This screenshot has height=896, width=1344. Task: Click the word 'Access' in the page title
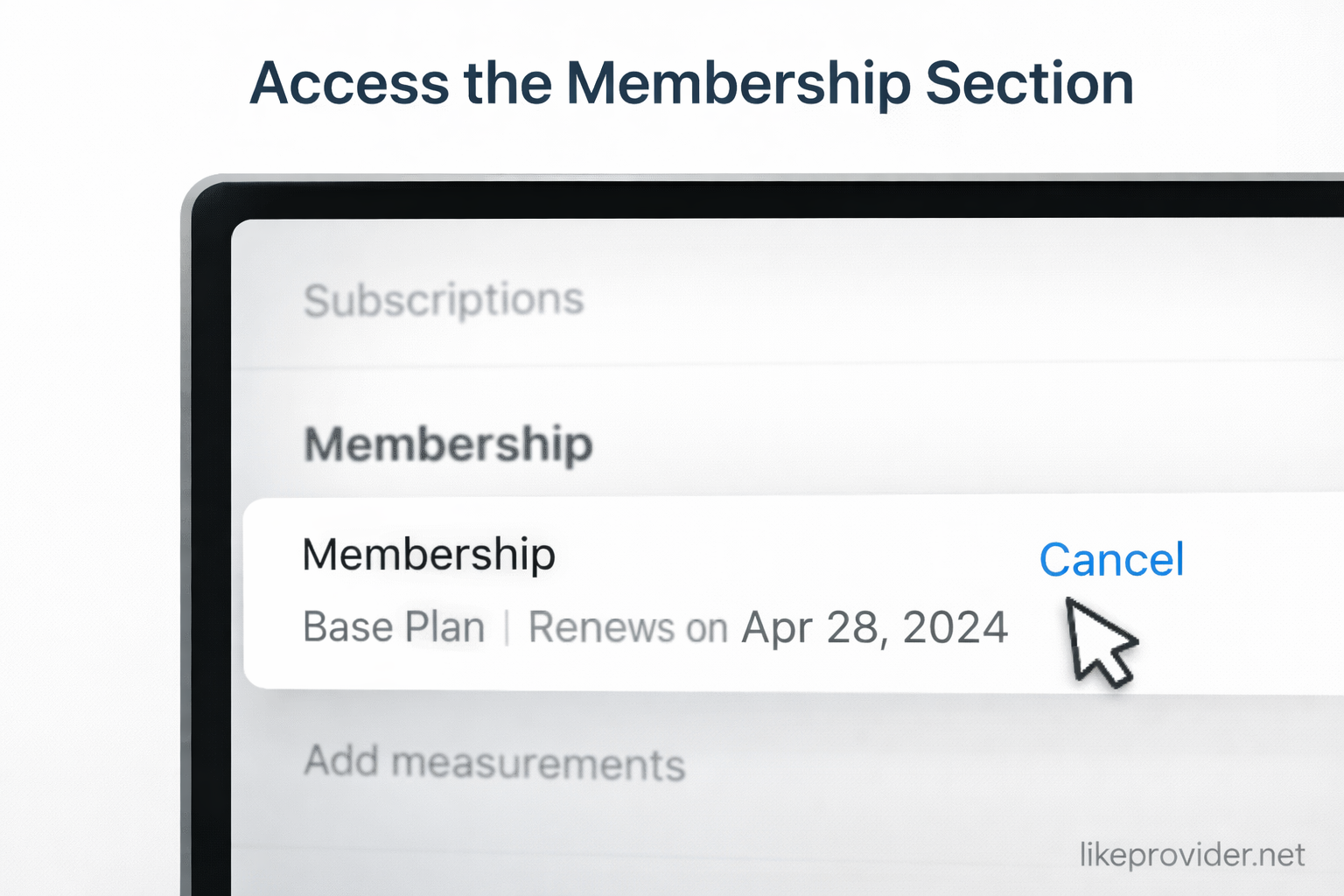349,84
